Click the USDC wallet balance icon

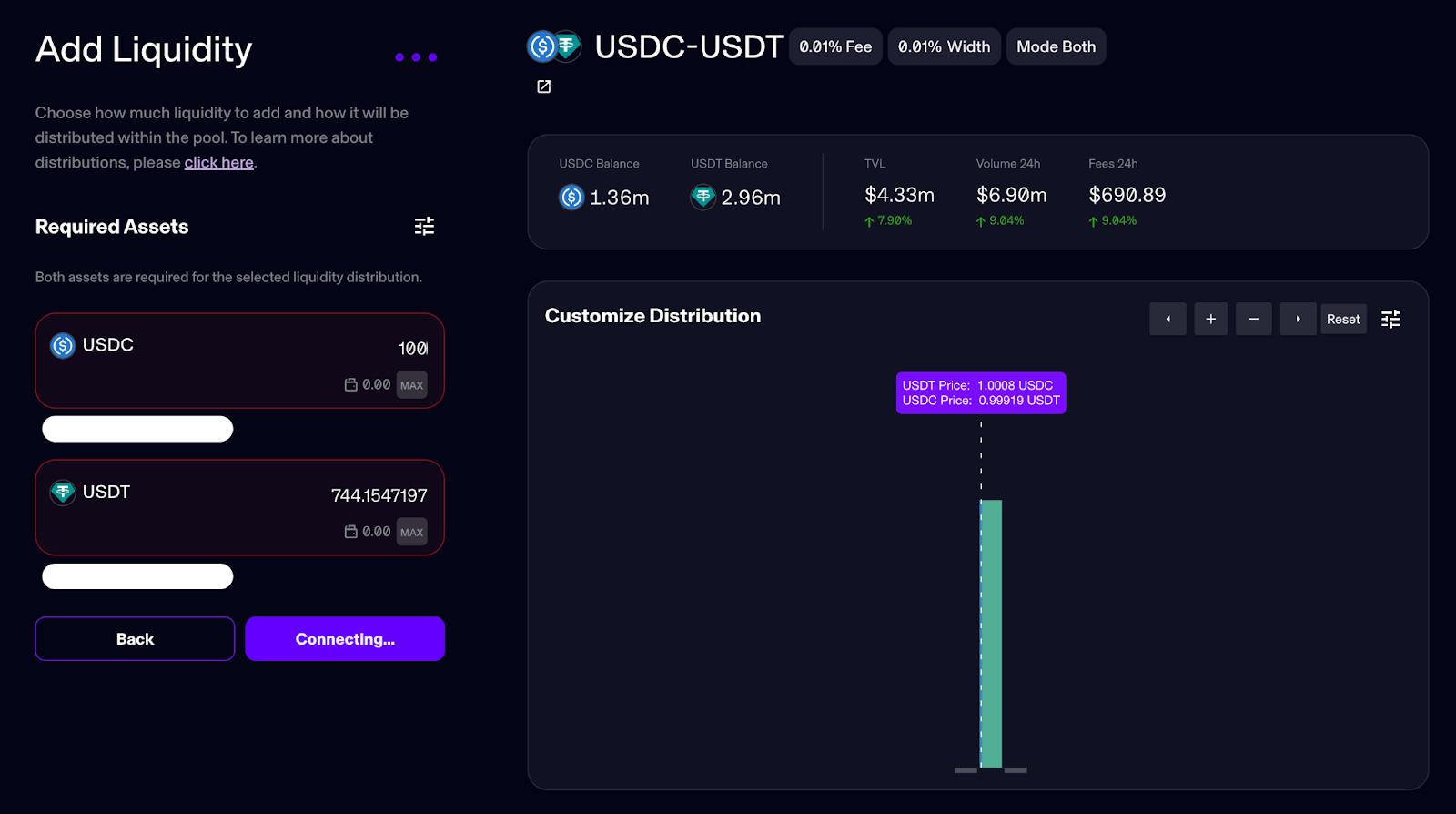[x=350, y=385]
